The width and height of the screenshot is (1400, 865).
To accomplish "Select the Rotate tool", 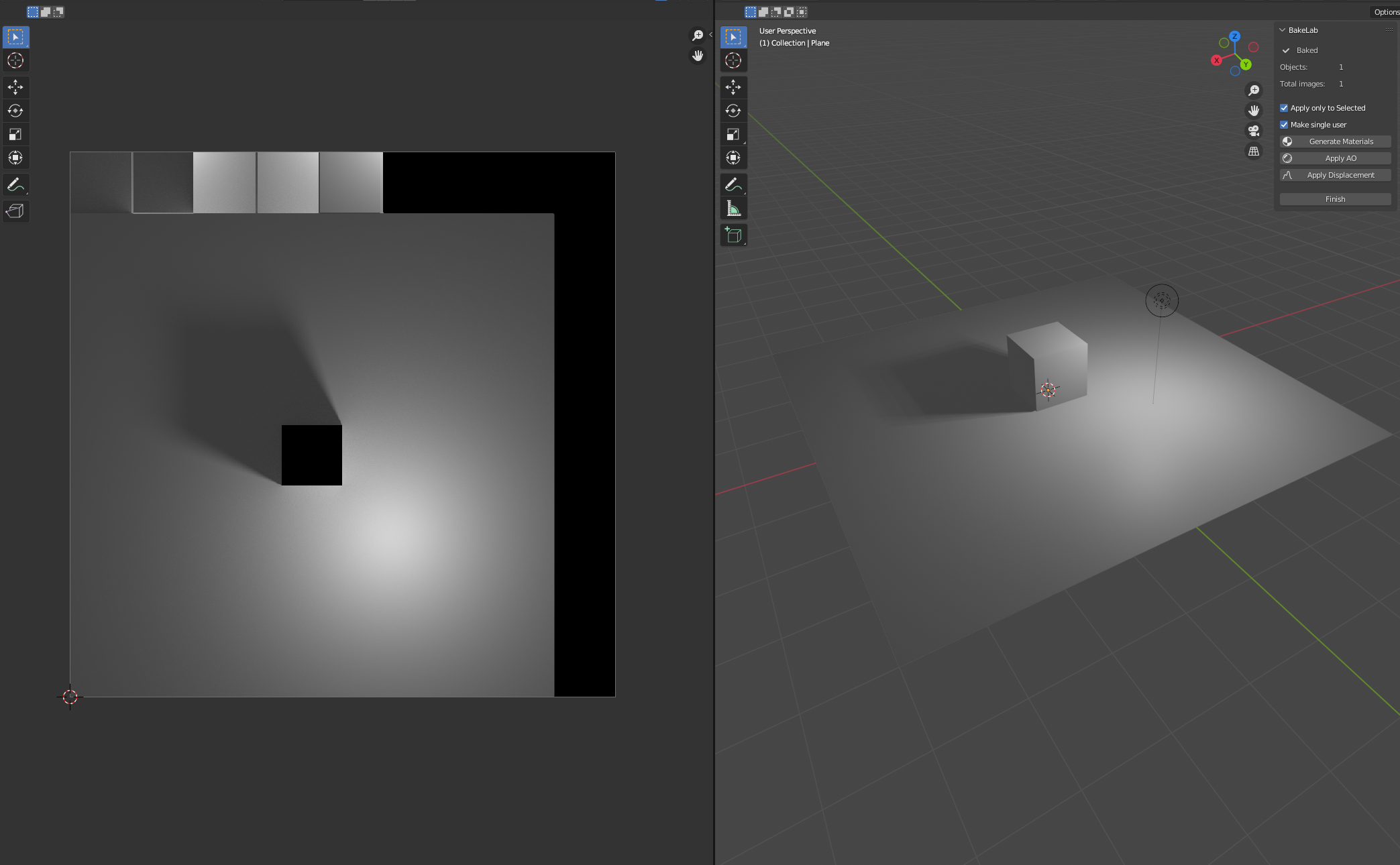I will coord(733,111).
